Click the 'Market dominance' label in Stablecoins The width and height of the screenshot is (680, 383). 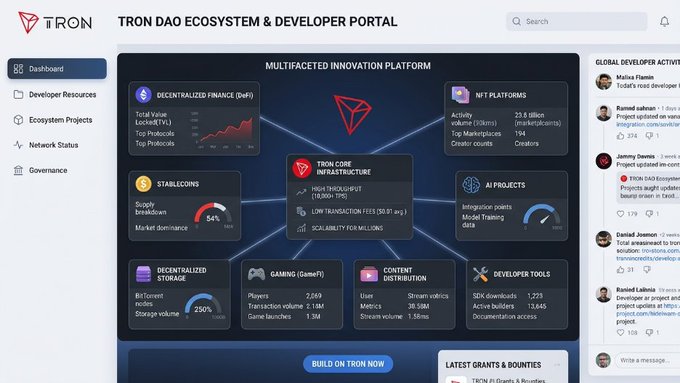pos(161,228)
